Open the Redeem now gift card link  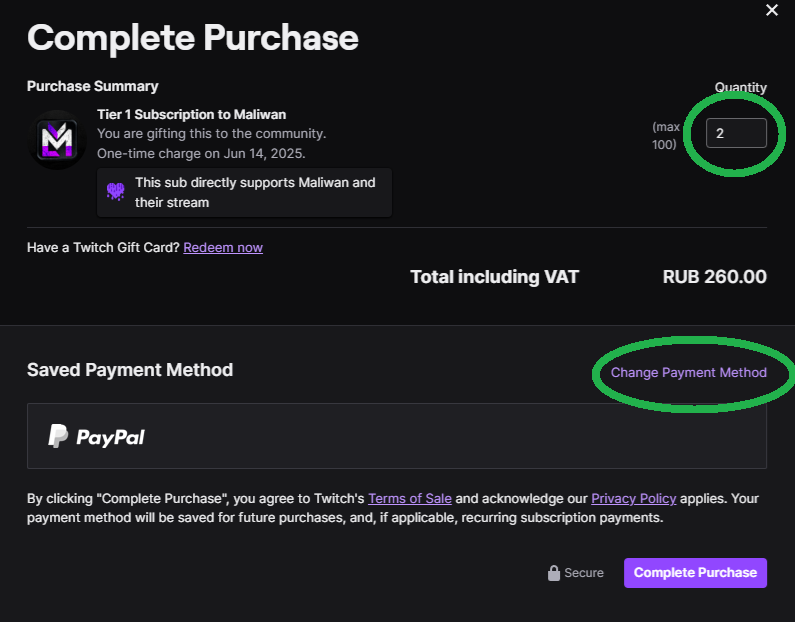click(223, 247)
